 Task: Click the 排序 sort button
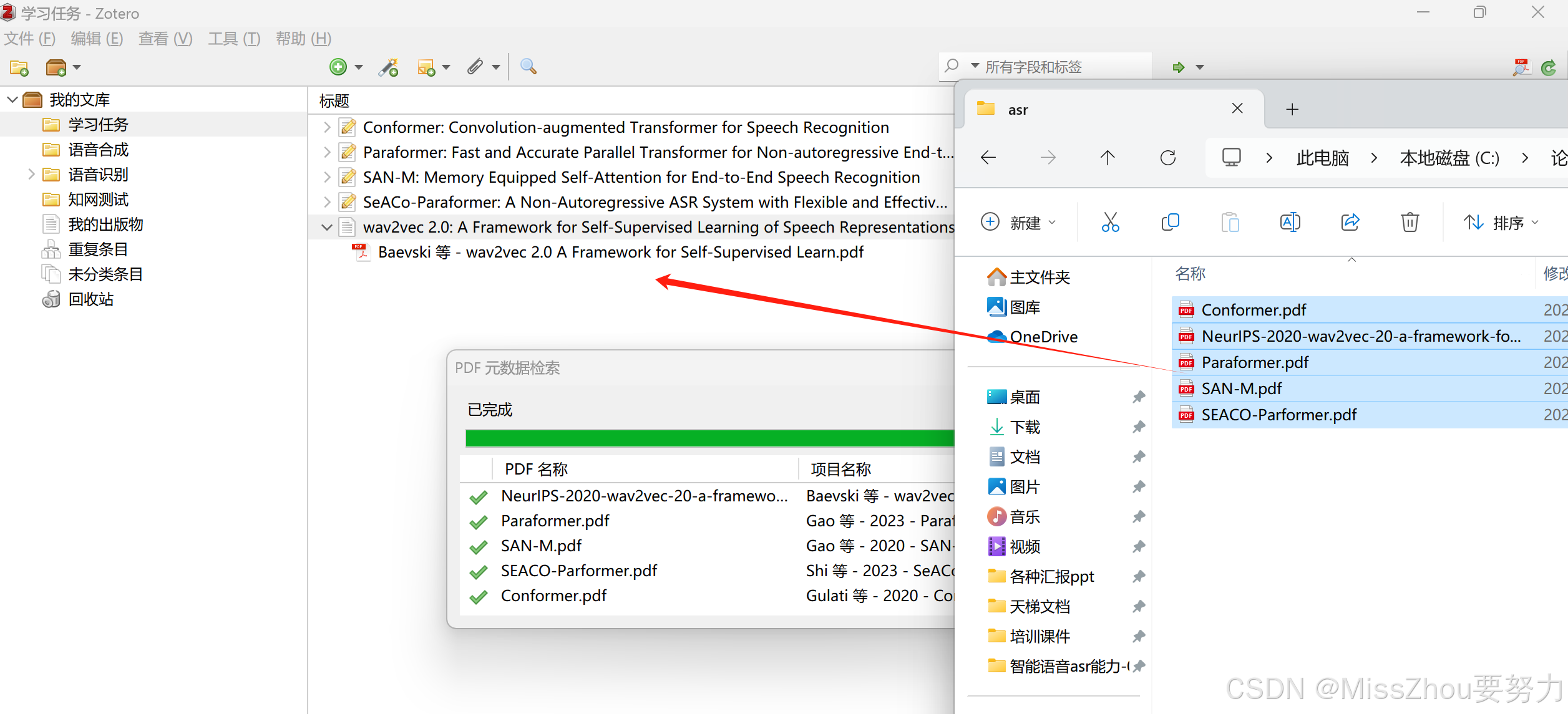pos(1501,222)
